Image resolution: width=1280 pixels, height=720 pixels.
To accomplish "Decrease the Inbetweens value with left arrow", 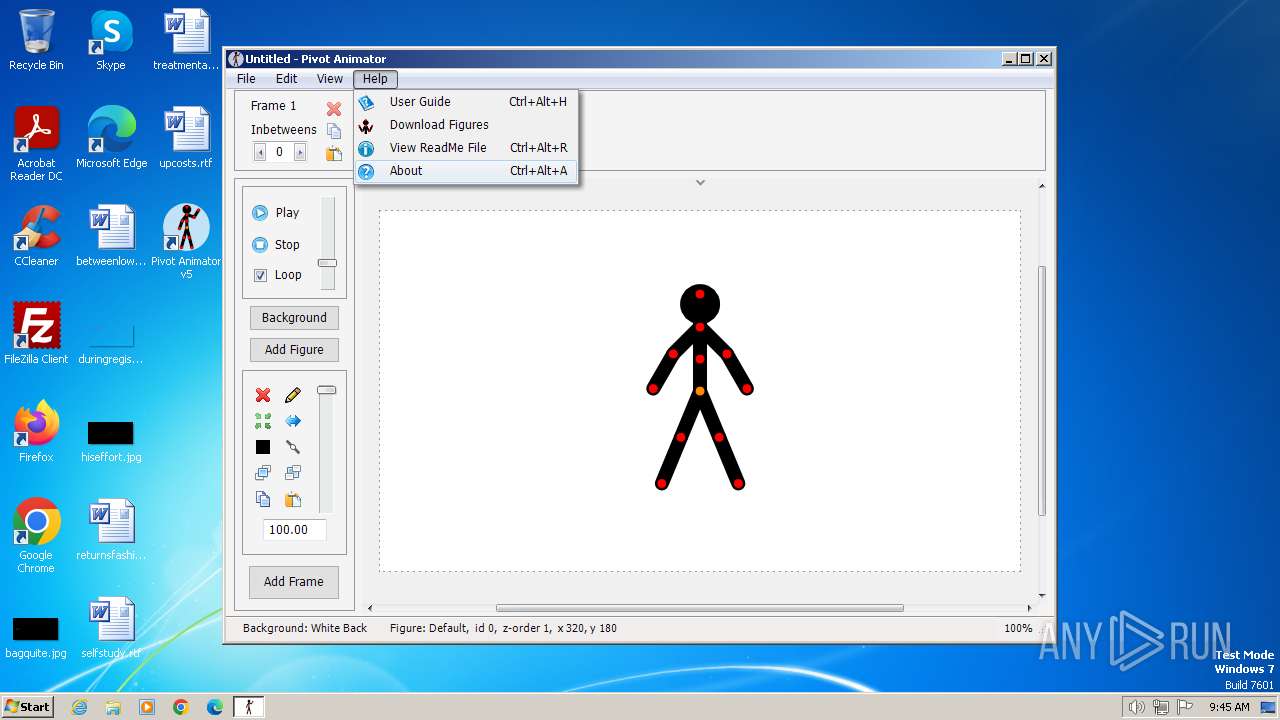I will 260,152.
